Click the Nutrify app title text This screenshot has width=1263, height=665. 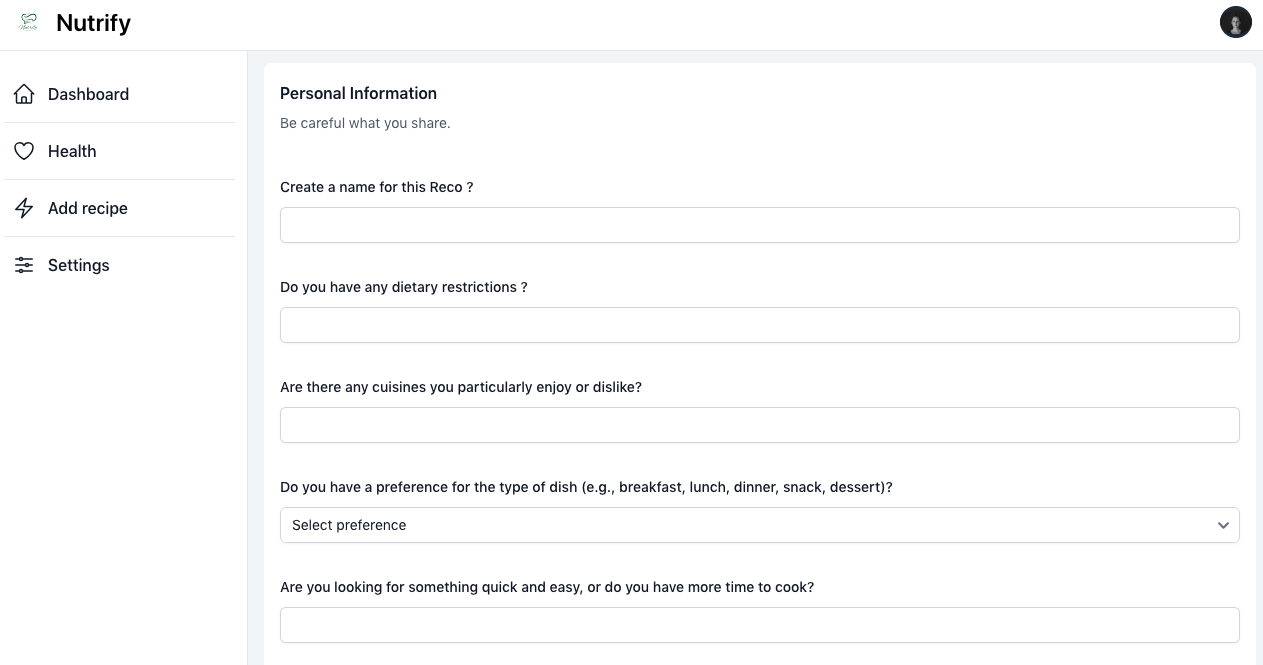(x=93, y=23)
